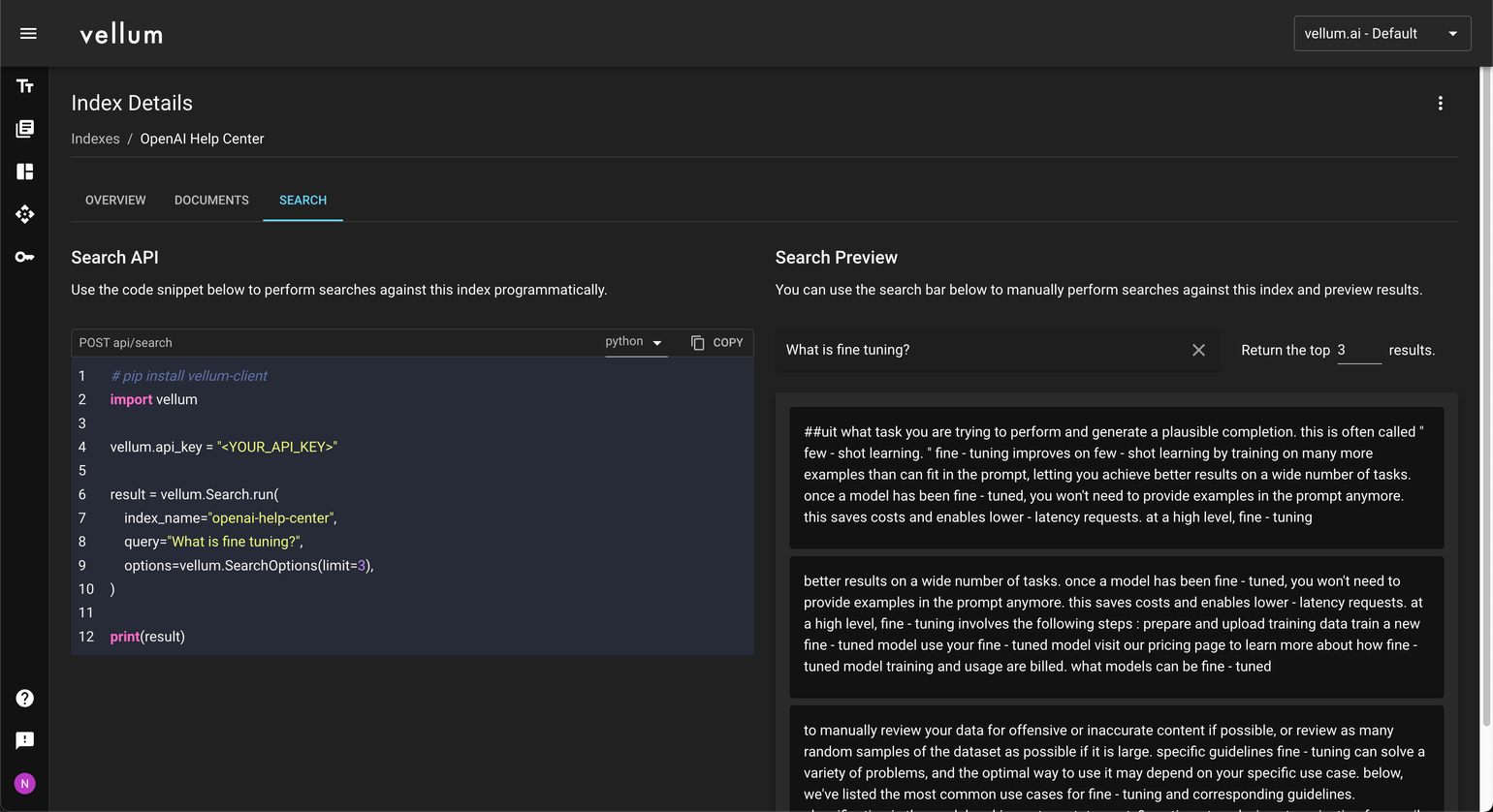Screen dimensions: 1493x812
Task: Click the 'print(result)' code line
Action: pyautogui.click(x=147, y=637)
